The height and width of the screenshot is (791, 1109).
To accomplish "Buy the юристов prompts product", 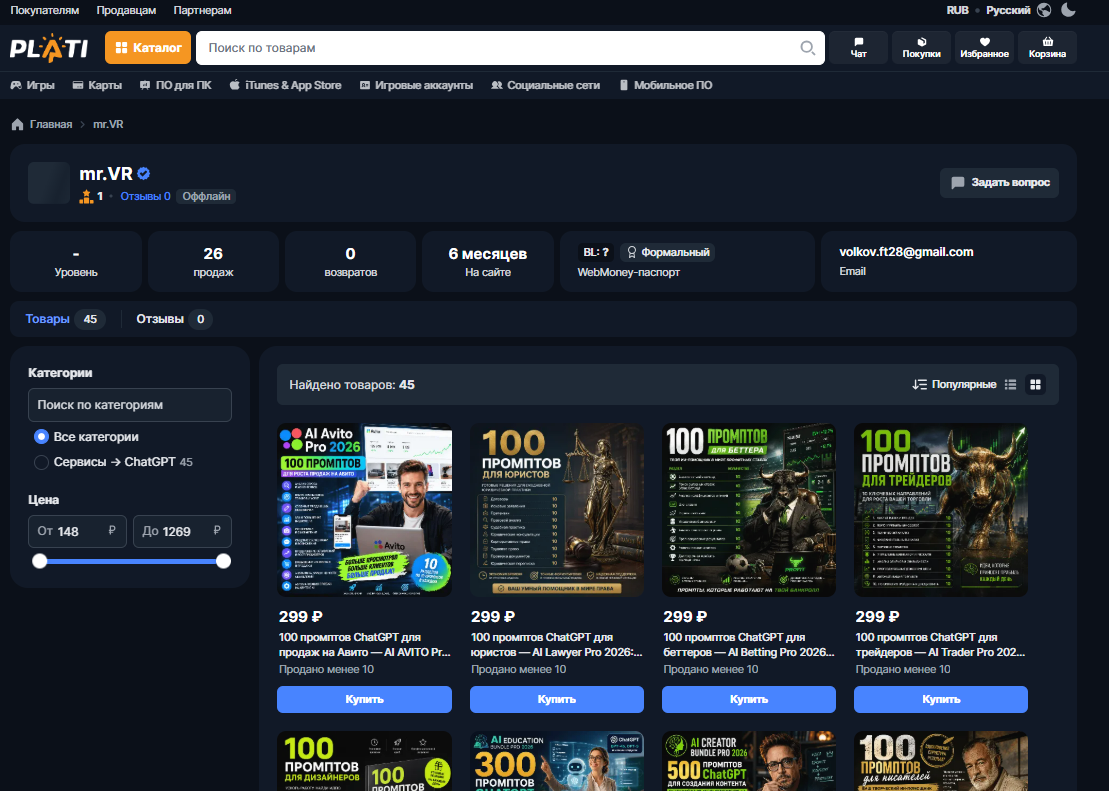I will [557, 699].
